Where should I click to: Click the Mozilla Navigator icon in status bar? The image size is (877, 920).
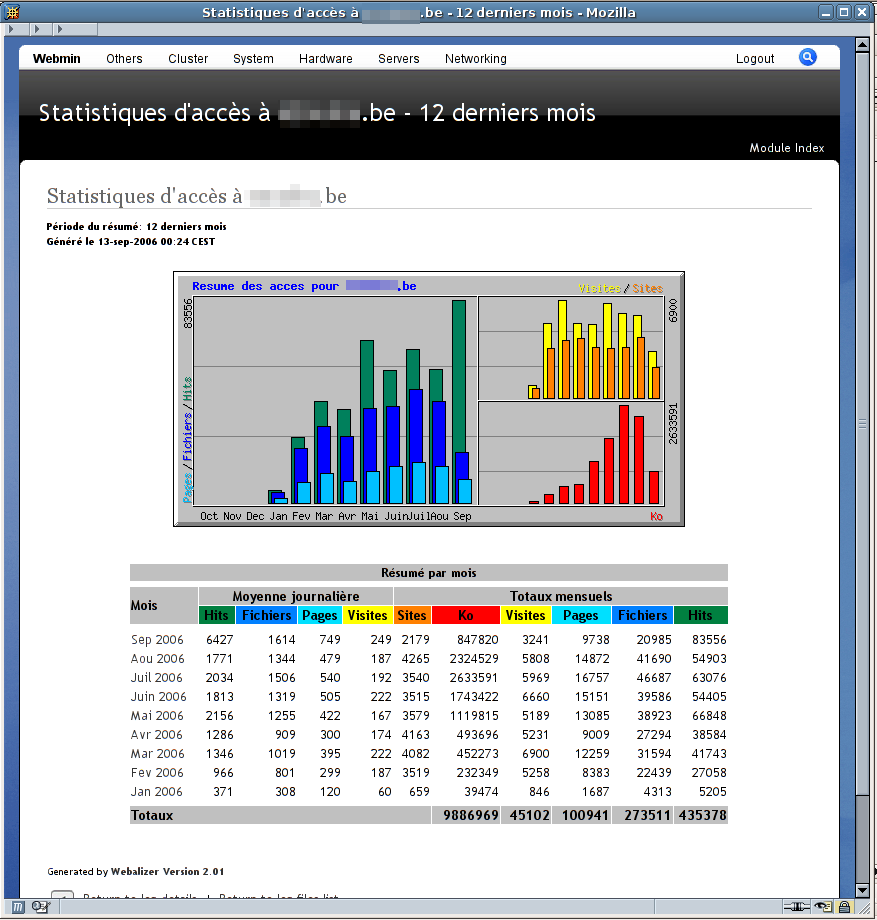click(18, 908)
